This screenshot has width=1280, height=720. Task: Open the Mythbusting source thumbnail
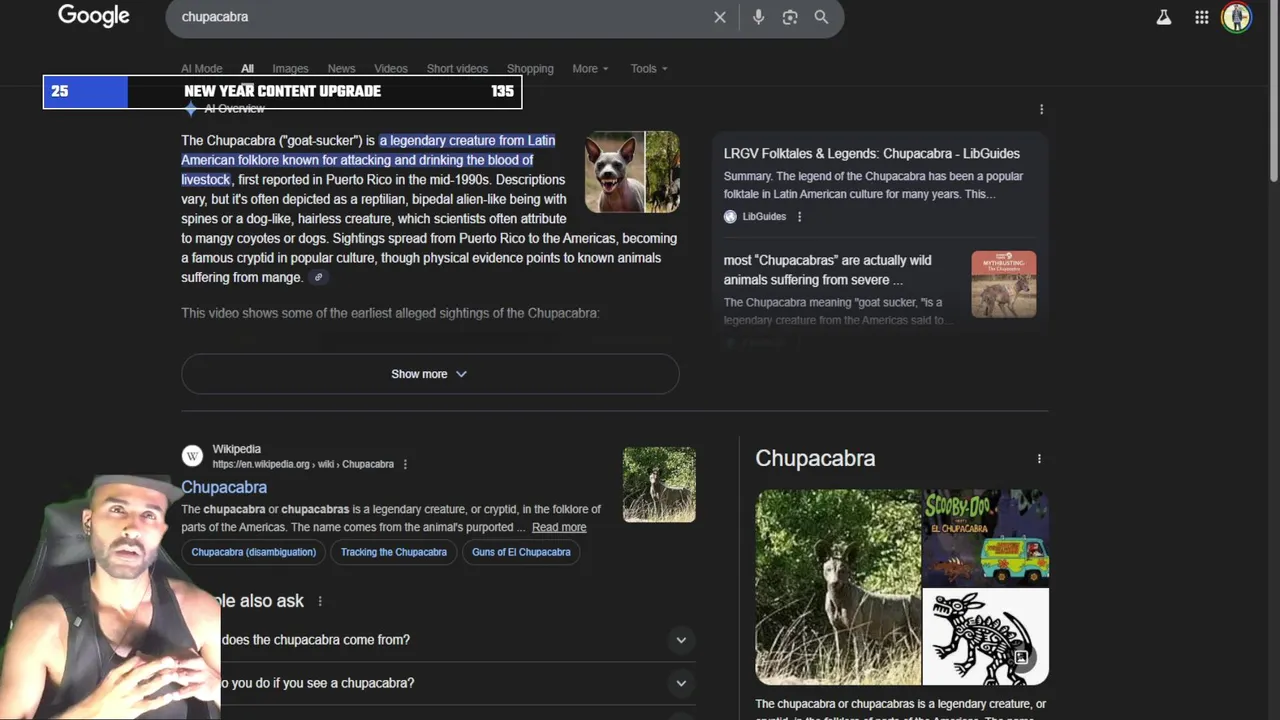(1004, 284)
